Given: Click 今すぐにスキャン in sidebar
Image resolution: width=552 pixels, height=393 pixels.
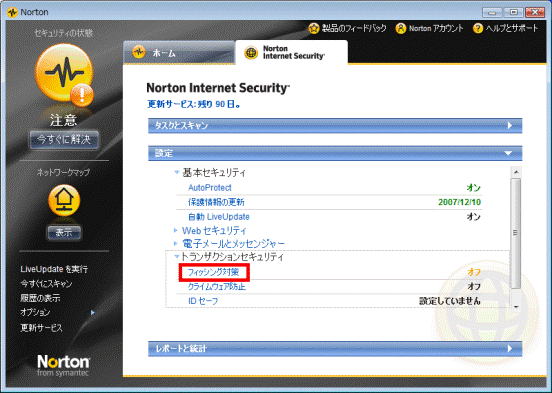Looking at the screenshot, I should point(46,284).
